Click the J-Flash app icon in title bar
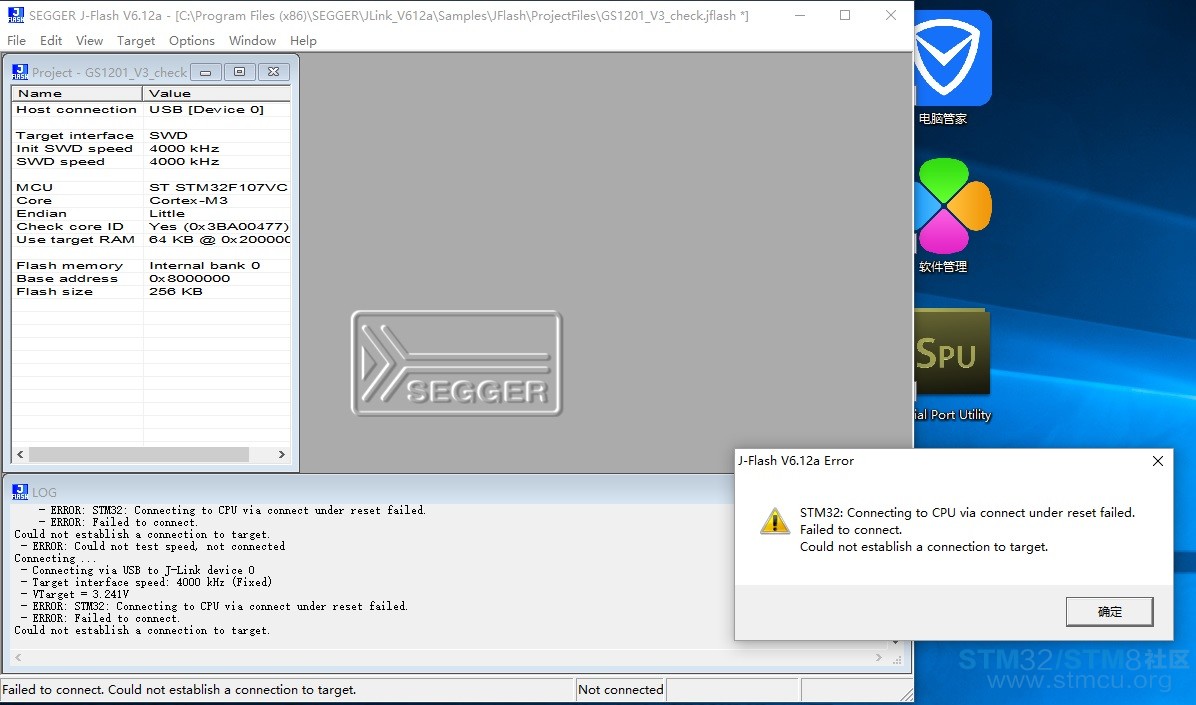 coord(15,14)
